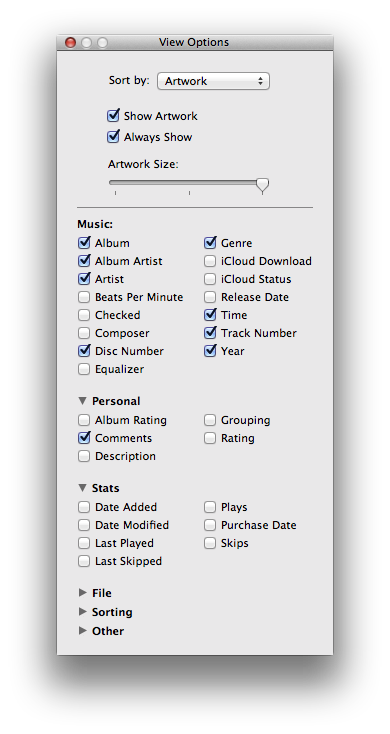The width and height of the screenshot is (390, 734).
Task: Collapse the Stats disclosure triangle
Action: click(83, 488)
